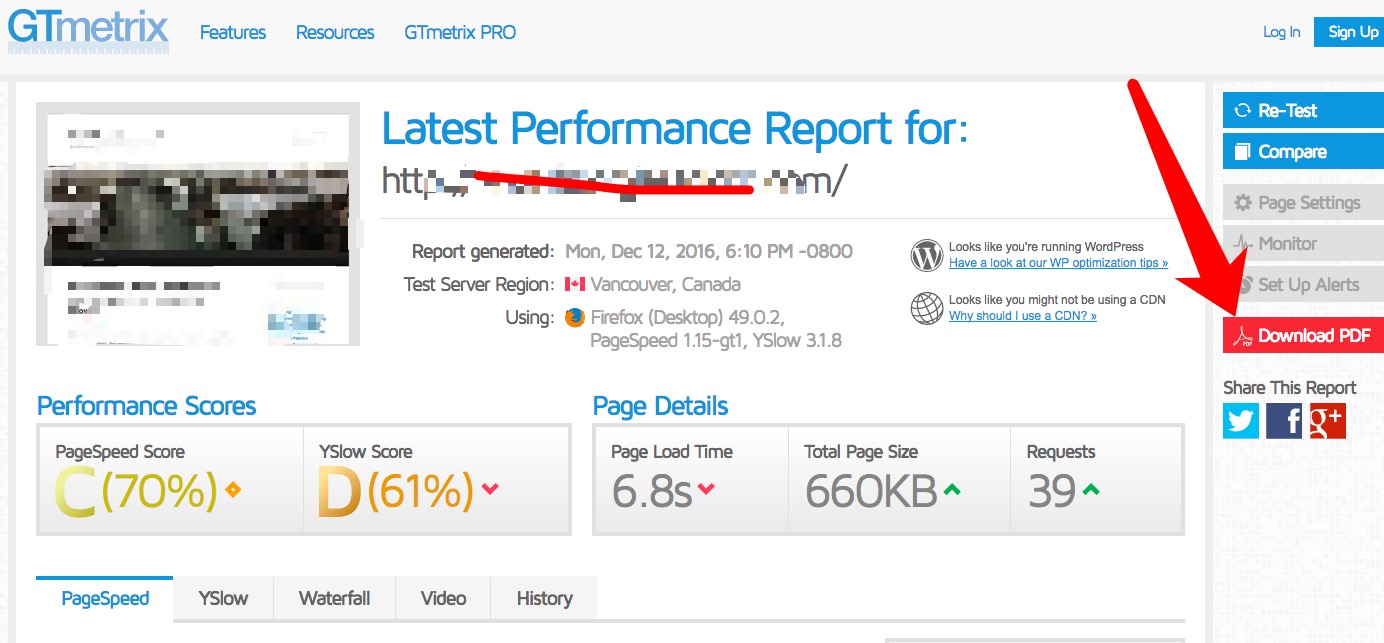Click the Total Page Size 660KB value
The image size is (1384, 643).
[x=871, y=491]
